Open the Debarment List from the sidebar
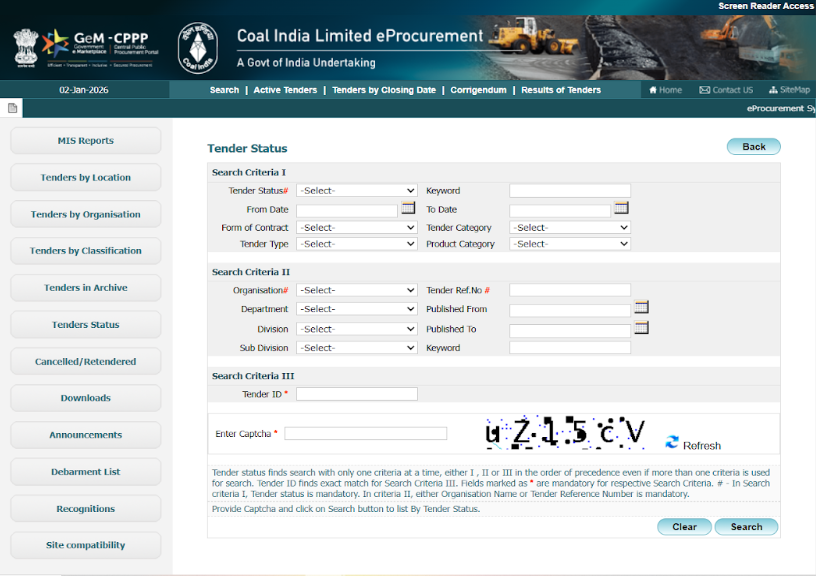This screenshot has height=576, width=816. [x=85, y=471]
